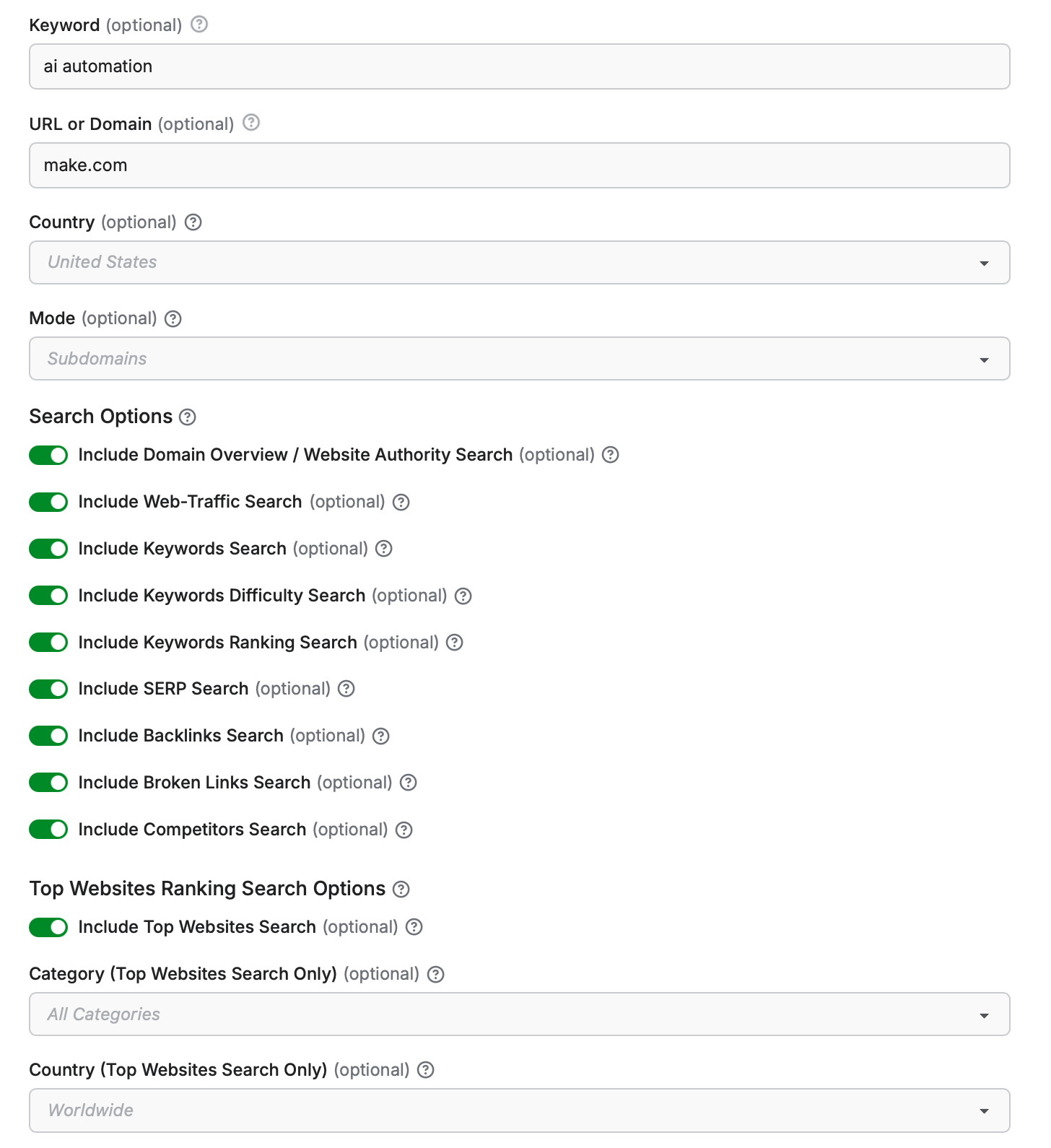Click the help icon next to Keyword
Viewport: 1051px width, 1148px height.
199,25
